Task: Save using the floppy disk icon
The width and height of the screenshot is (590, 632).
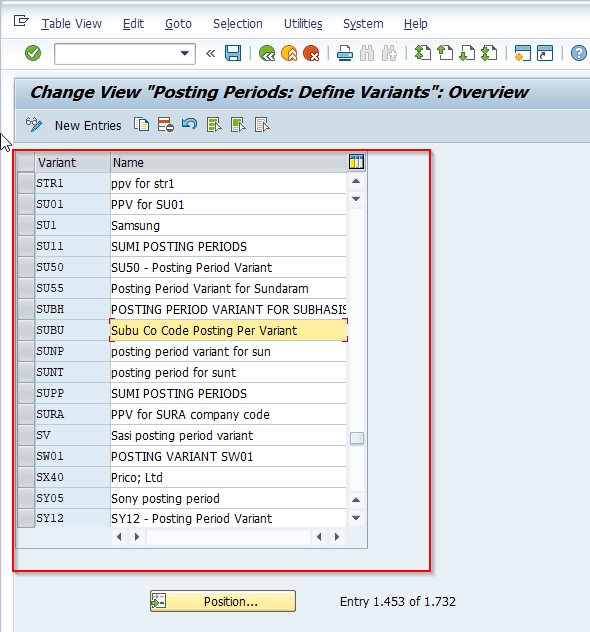Action: pos(233,53)
